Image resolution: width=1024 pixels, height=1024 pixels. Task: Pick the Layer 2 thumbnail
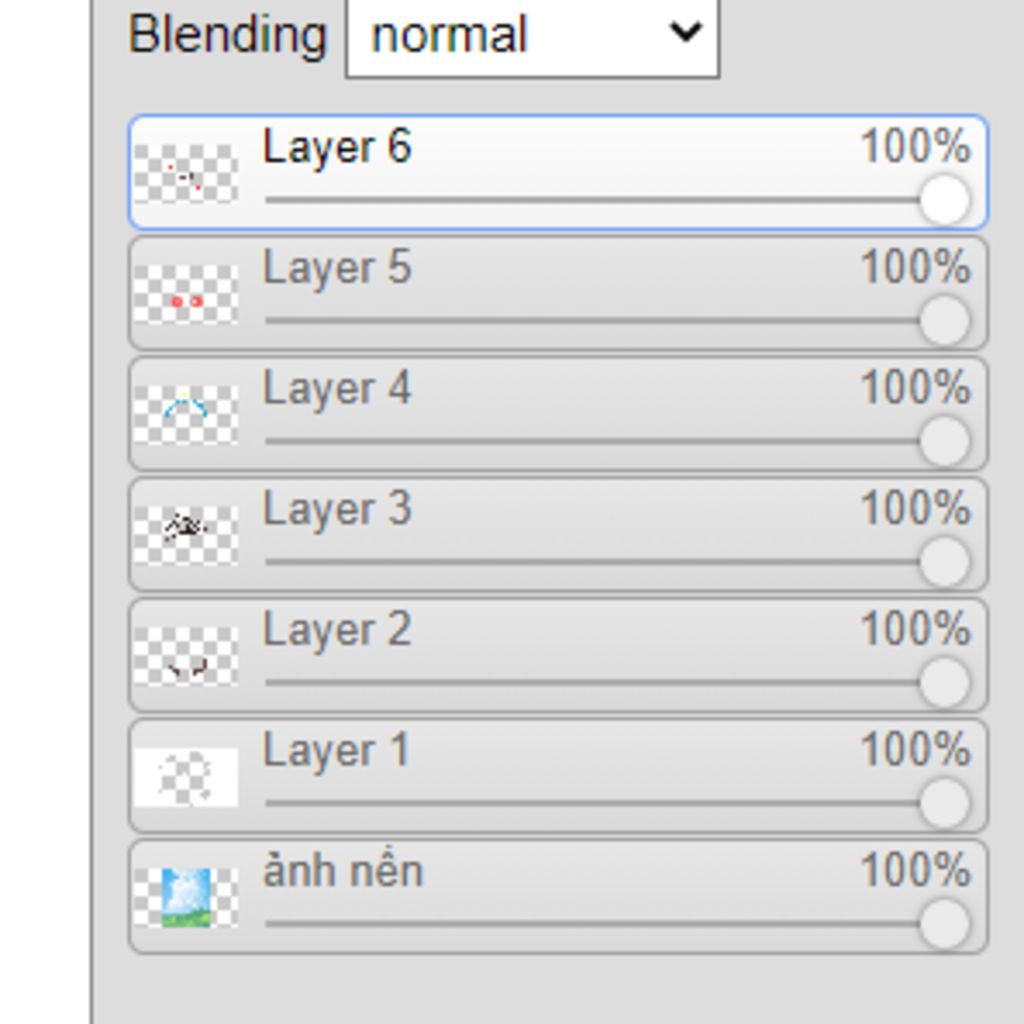click(186, 656)
